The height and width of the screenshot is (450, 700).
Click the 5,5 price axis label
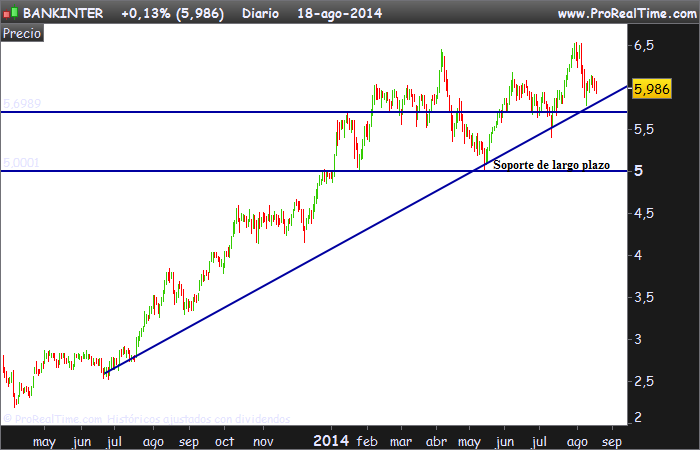coord(644,129)
